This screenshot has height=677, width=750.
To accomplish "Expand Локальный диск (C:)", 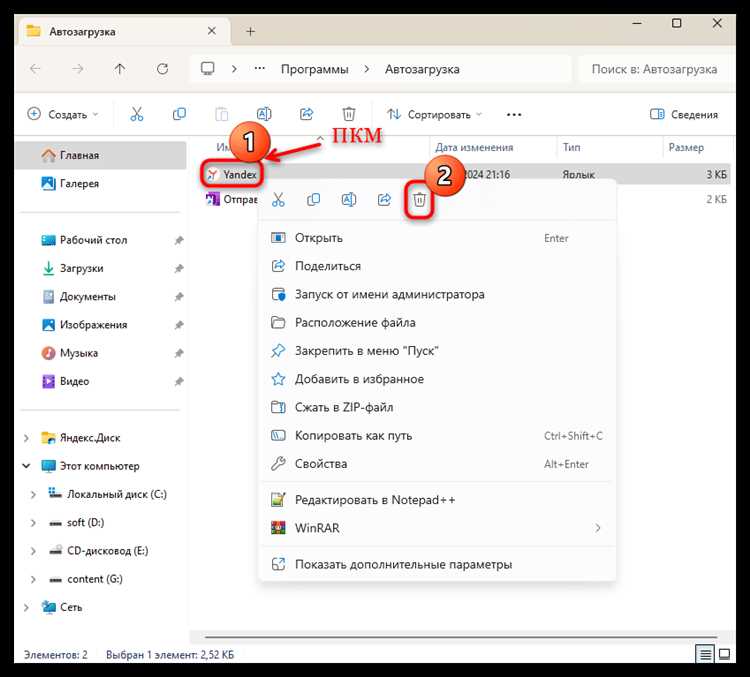I will click(x=33, y=494).
